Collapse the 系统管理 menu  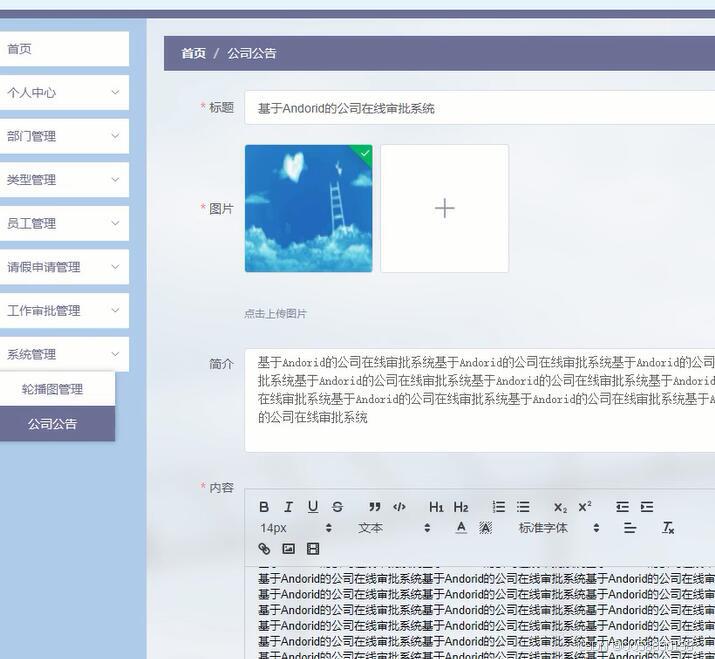(64, 354)
